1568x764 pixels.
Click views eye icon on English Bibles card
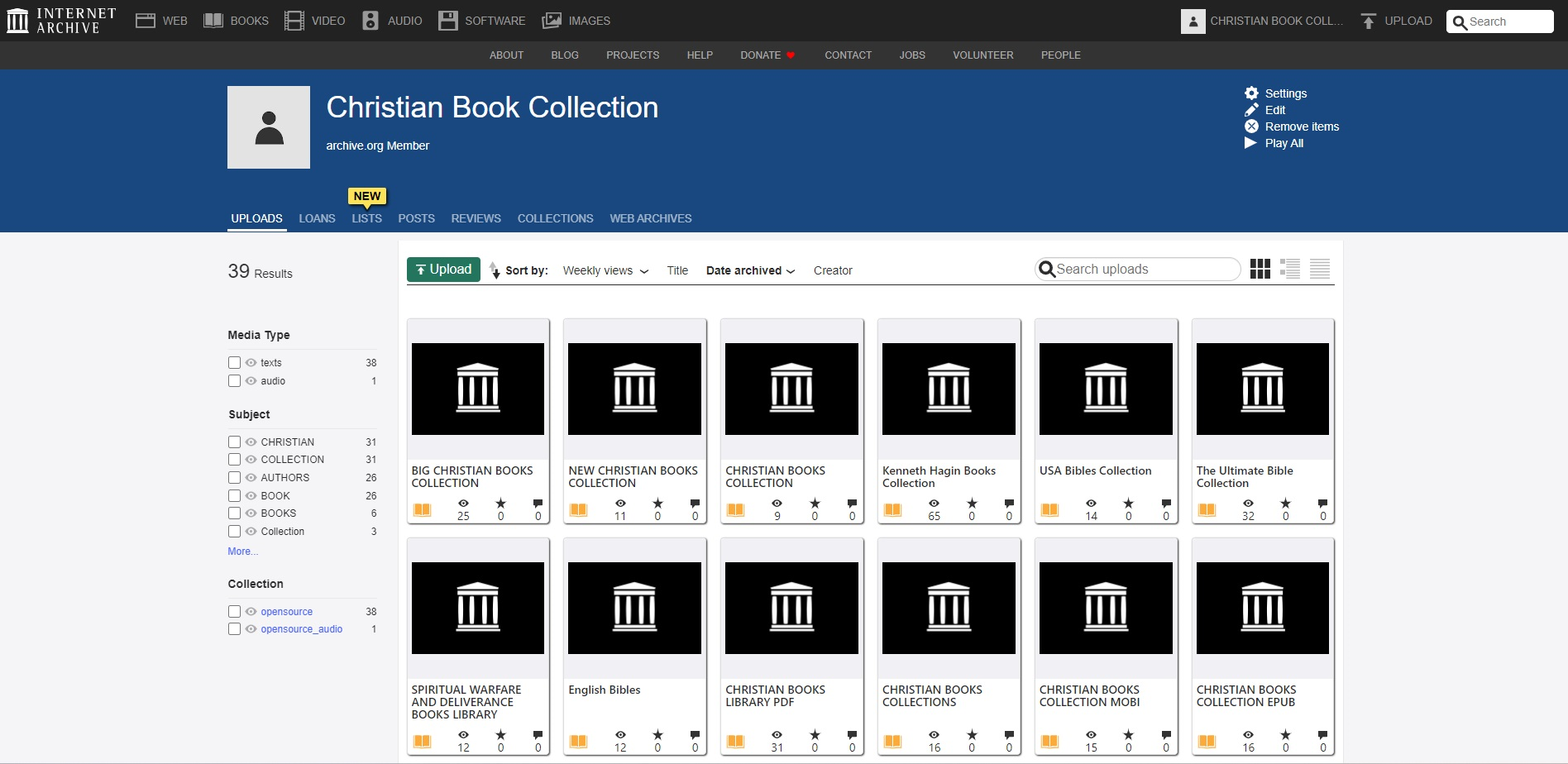(620, 735)
